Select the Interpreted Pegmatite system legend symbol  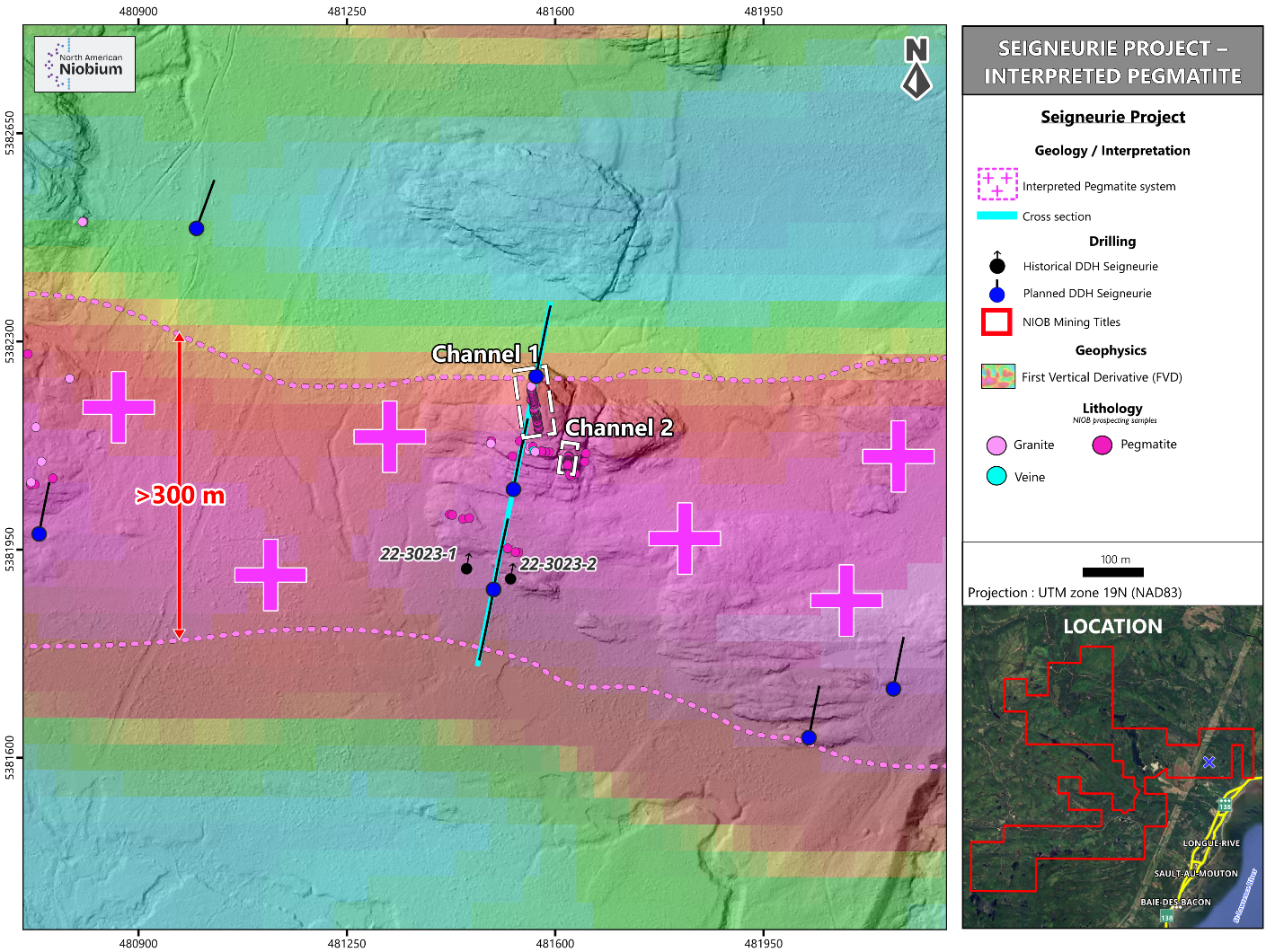[x=996, y=184]
